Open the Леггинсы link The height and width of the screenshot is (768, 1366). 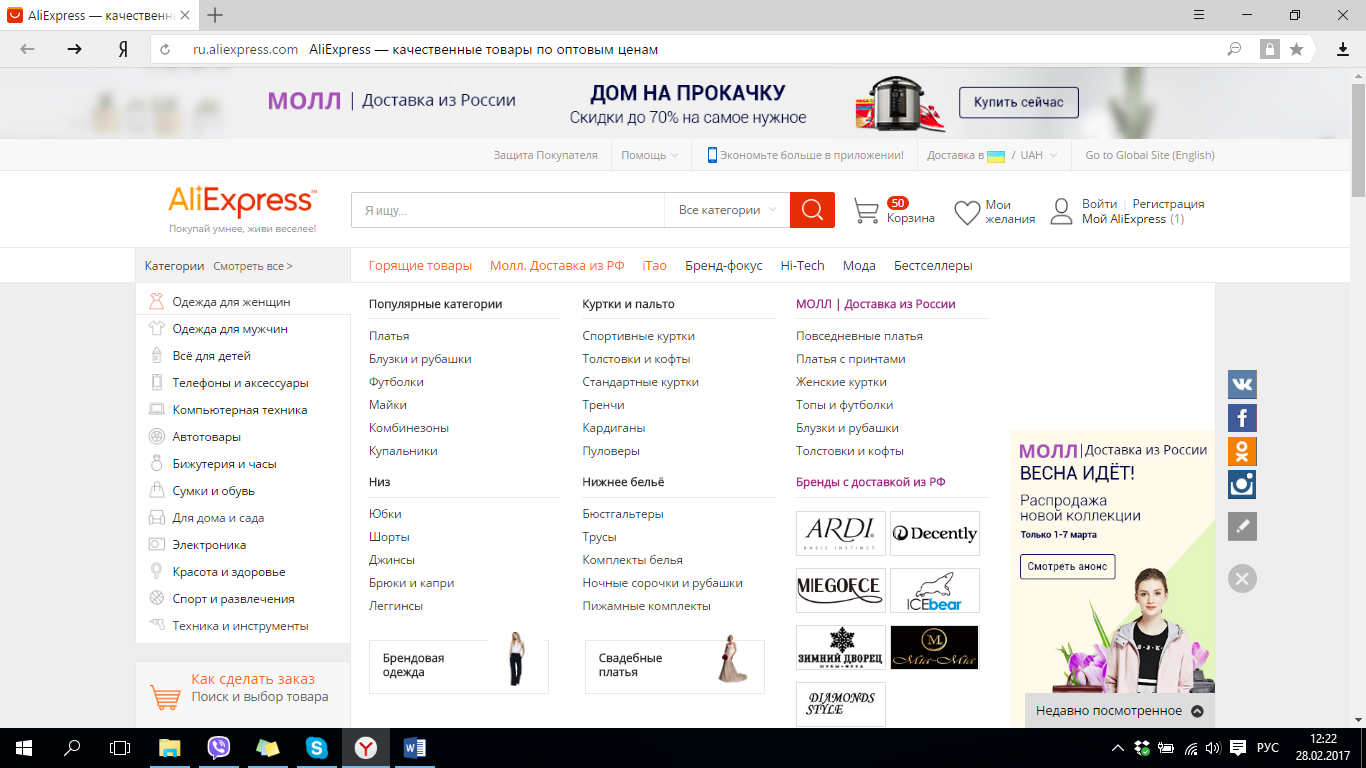coord(396,606)
